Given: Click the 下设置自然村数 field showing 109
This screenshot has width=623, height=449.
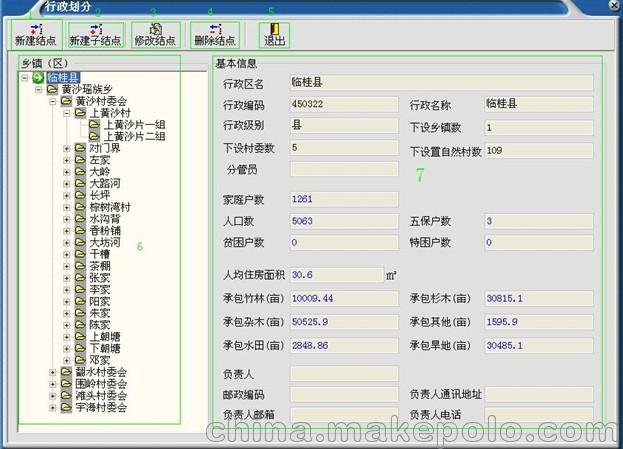Looking at the screenshot, I should coord(539,151).
